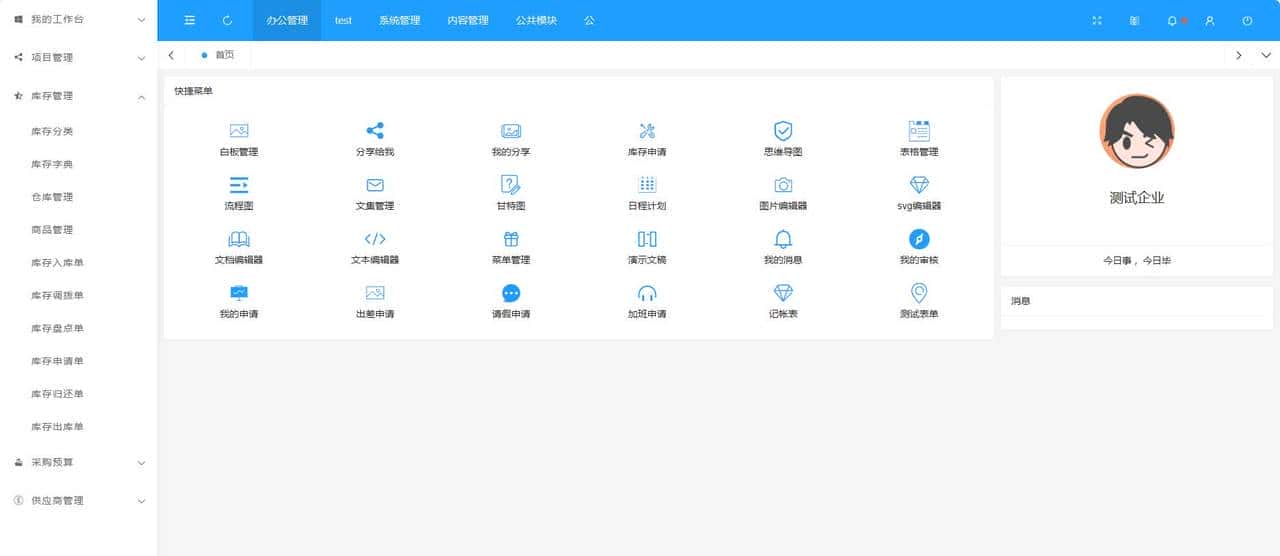Viewport: 1280px width, 556px height.
Task: Toggle fullscreen with the expand icon in header
Action: [1097, 20]
